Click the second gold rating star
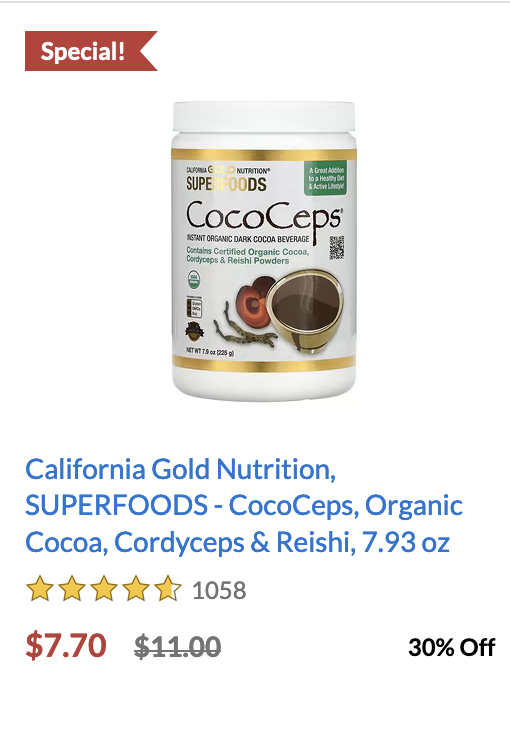Viewport: 510px width, 732px height. click(x=72, y=589)
